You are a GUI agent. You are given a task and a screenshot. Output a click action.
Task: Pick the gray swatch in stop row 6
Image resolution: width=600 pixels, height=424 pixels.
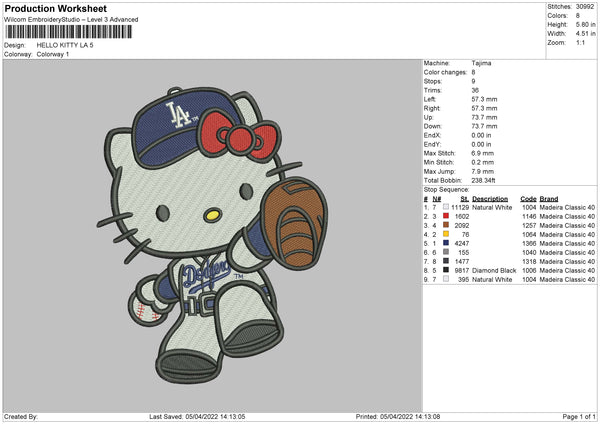[x=446, y=252]
